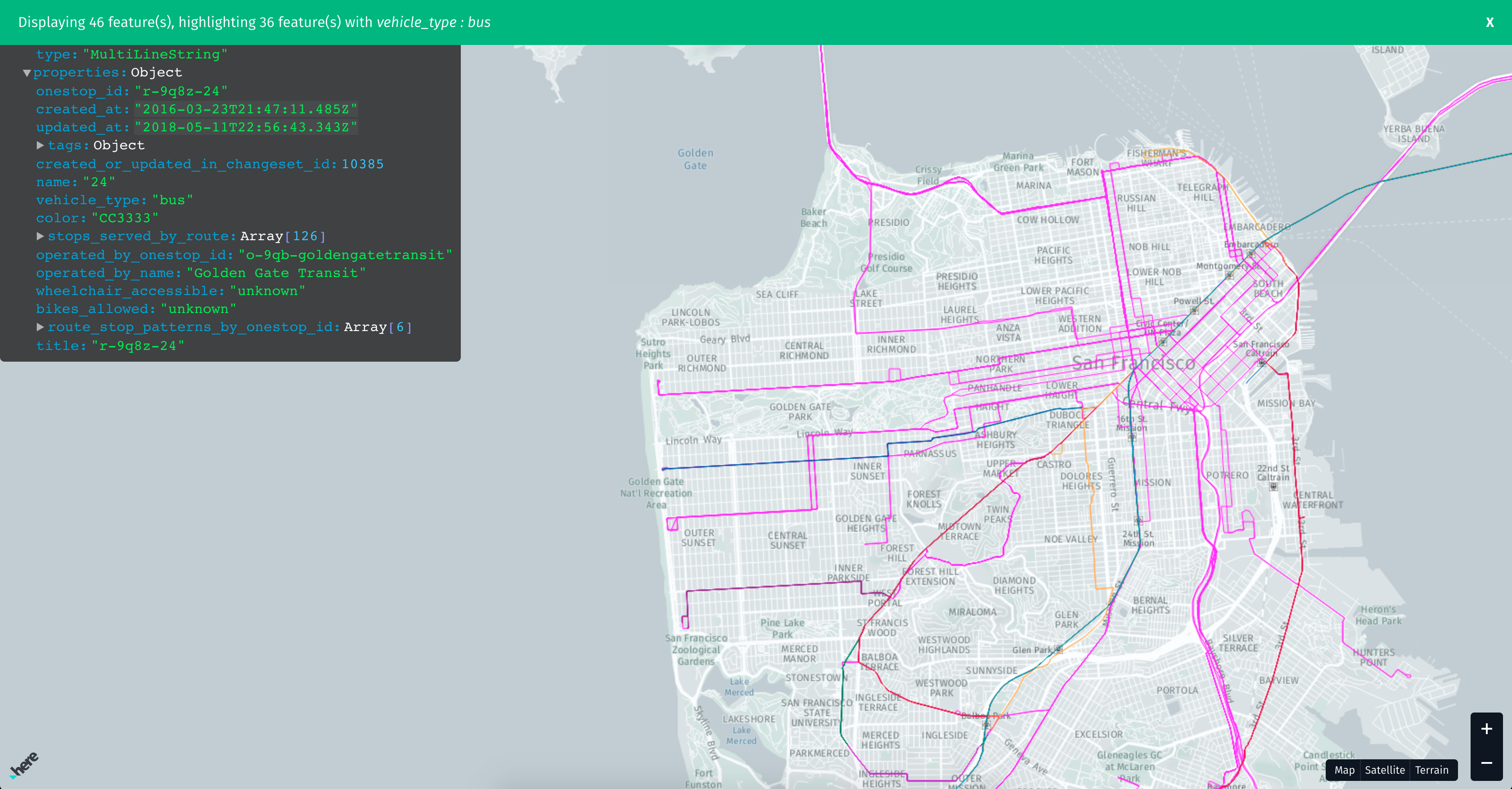
Task: Click the HERE logo
Action: click(x=24, y=764)
